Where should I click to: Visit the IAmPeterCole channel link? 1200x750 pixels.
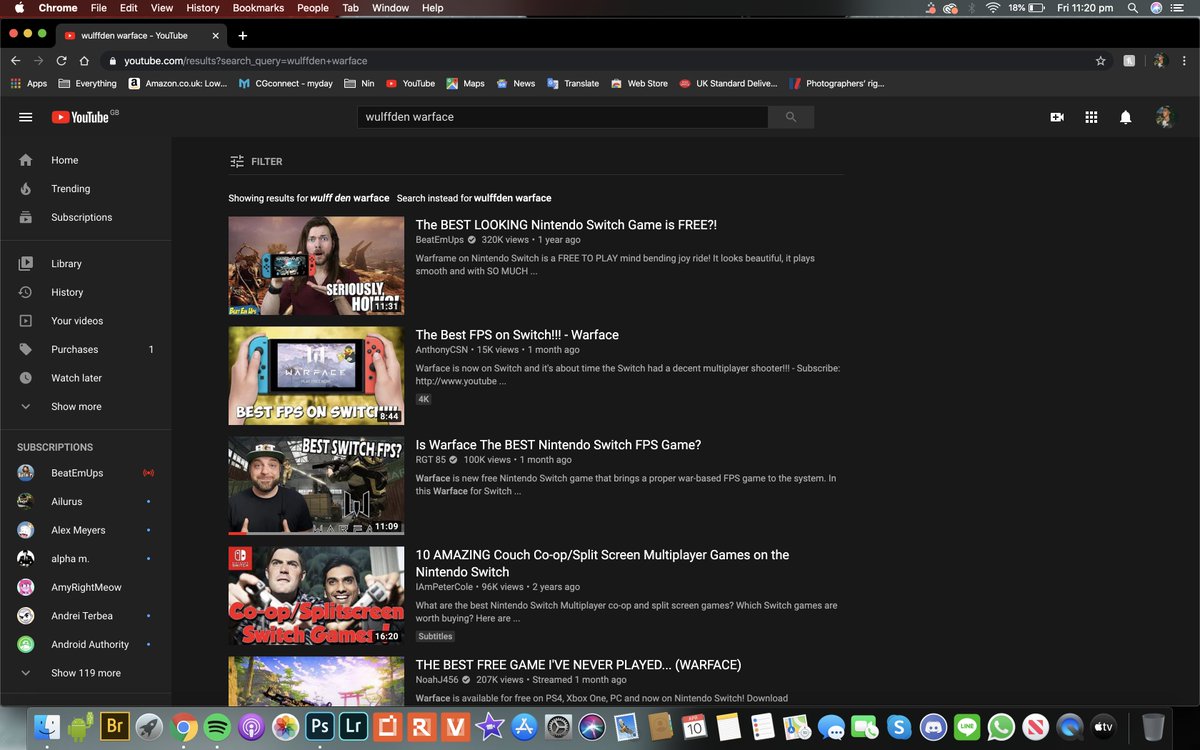click(x=444, y=587)
